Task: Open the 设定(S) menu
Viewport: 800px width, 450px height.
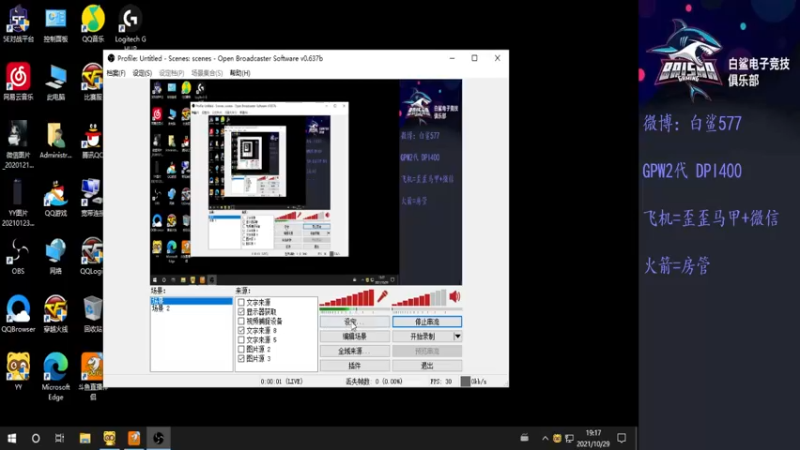Action: point(142,73)
